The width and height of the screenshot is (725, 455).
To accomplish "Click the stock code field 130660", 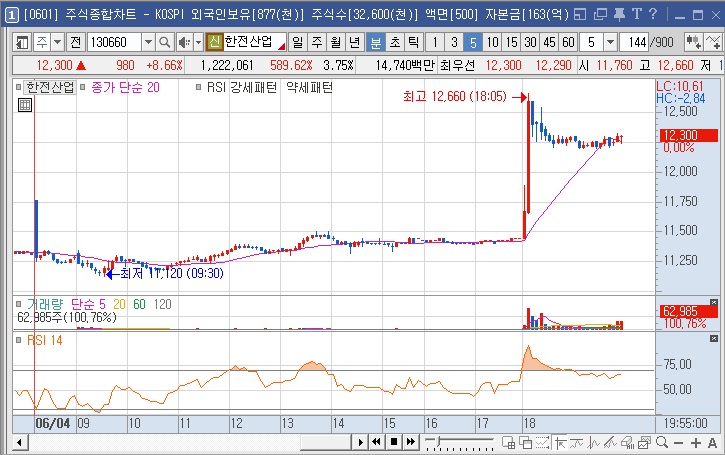I will click(114, 43).
